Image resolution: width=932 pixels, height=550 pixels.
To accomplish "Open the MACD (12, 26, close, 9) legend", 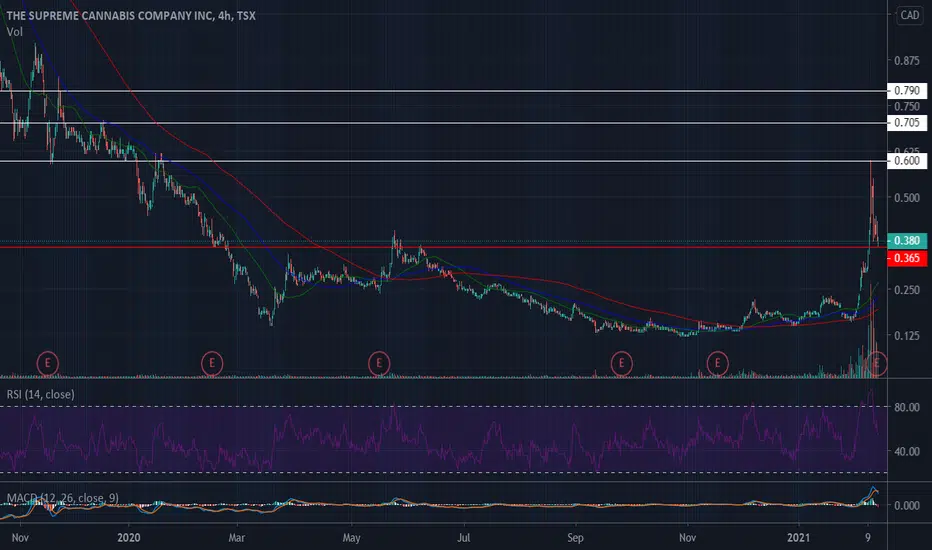I will (62, 498).
